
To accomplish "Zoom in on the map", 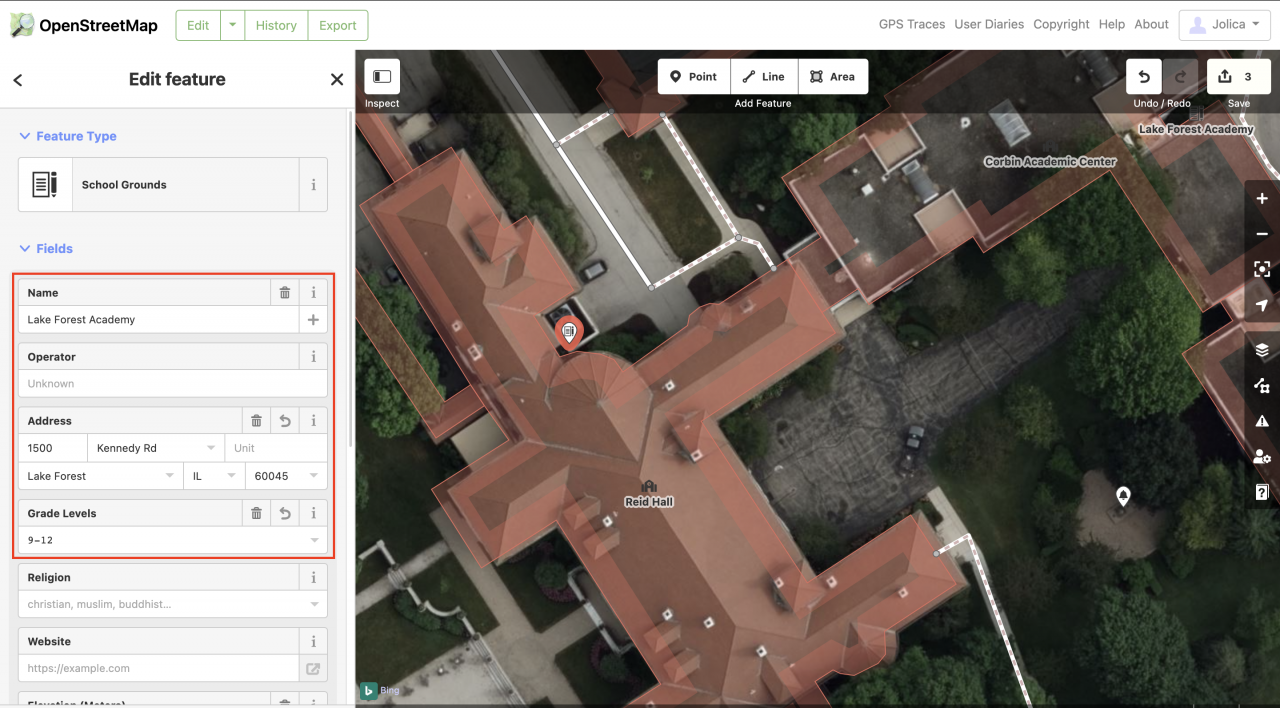I will pos(1262,198).
